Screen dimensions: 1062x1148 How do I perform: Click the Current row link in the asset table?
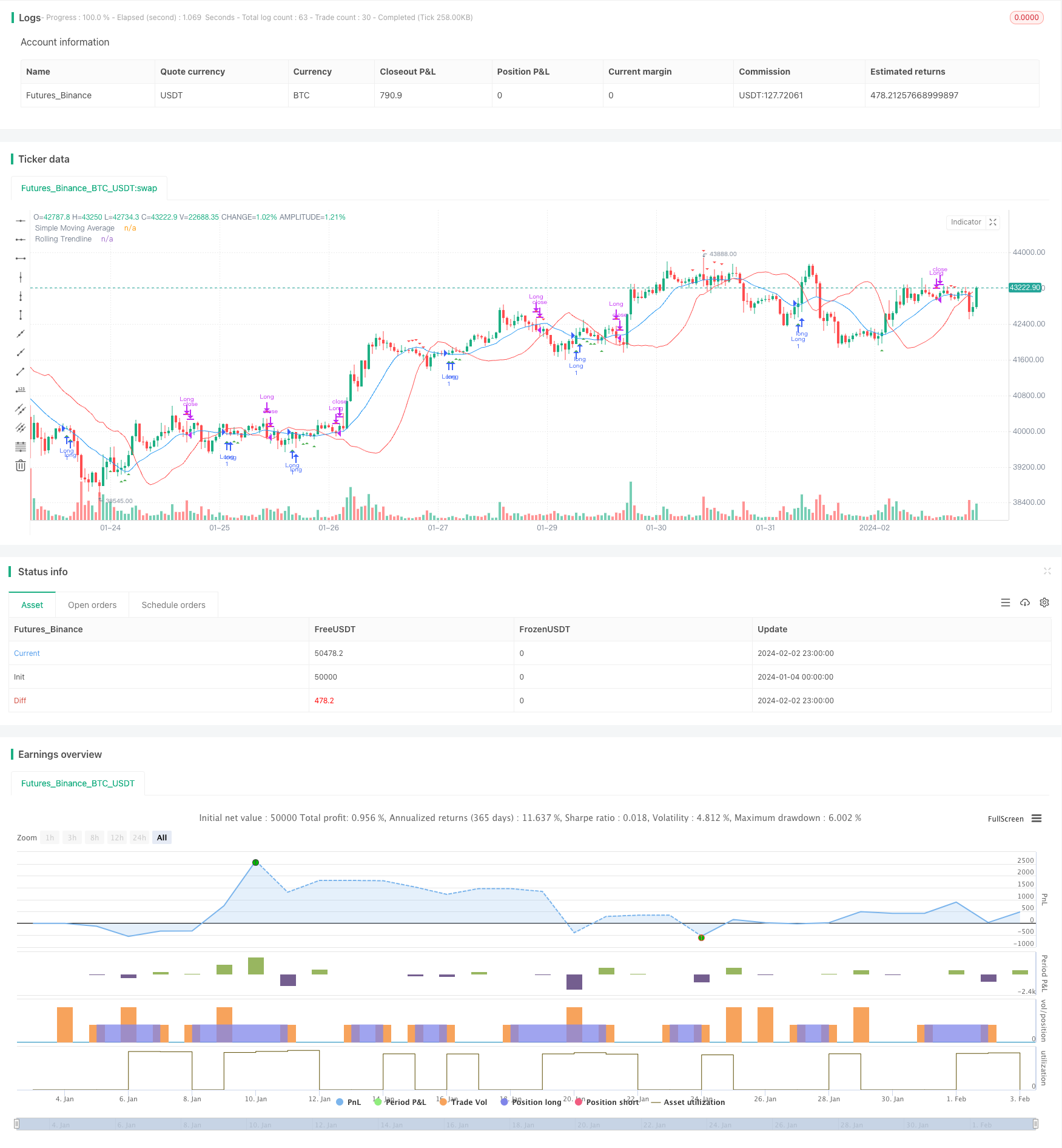27,653
